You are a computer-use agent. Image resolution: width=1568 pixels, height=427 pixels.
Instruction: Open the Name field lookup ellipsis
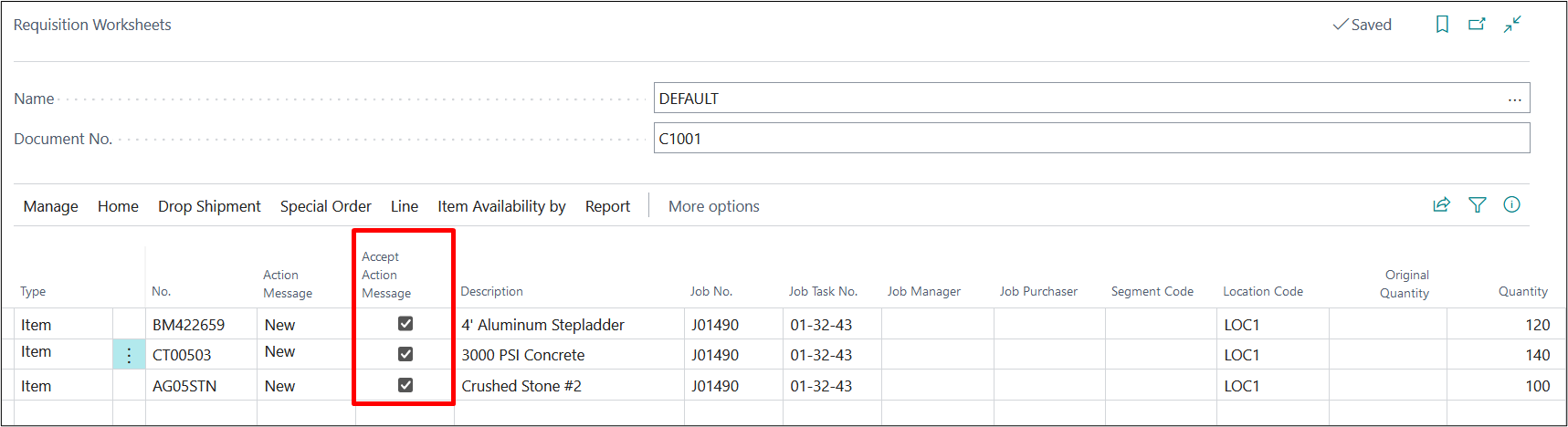pyautogui.click(x=1514, y=99)
